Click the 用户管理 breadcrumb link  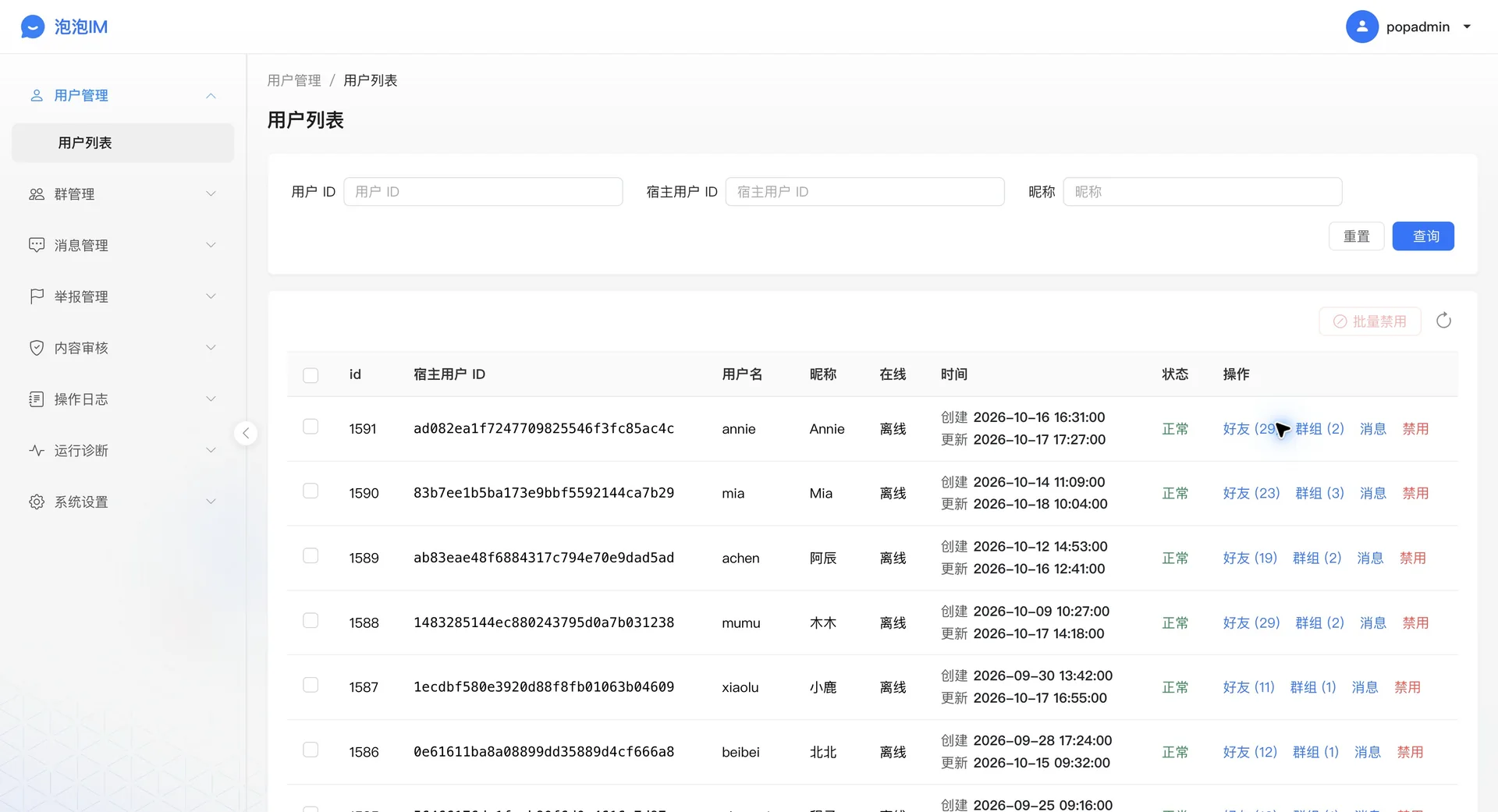pos(294,80)
